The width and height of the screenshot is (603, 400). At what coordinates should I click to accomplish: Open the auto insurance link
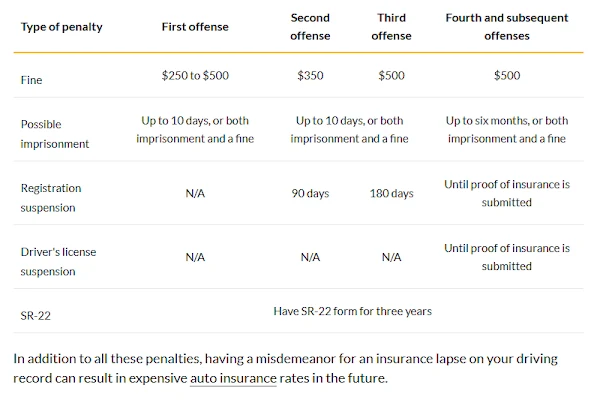point(233,378)
